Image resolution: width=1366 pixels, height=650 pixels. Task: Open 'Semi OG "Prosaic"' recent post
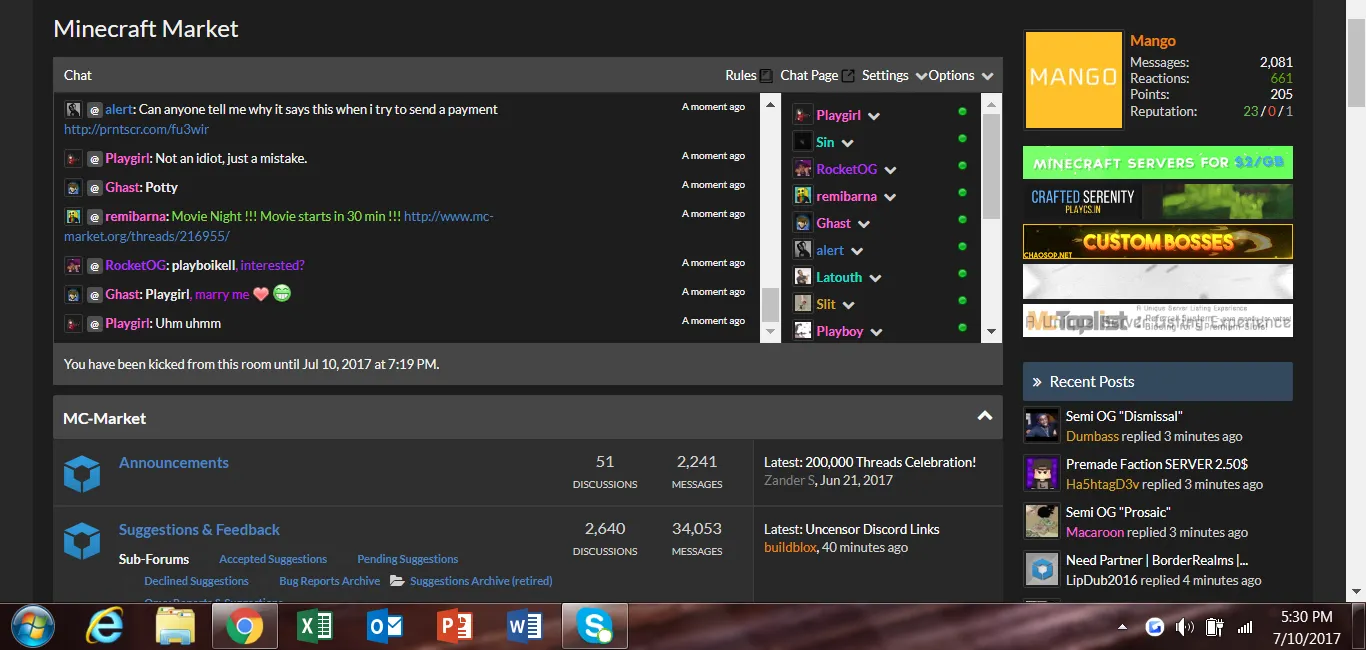tap(1118, 512)
